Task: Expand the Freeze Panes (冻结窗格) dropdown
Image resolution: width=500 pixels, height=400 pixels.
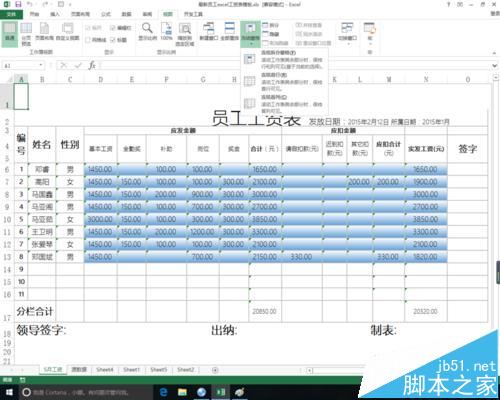Action: pyautogui.click(x=251, y=34)
